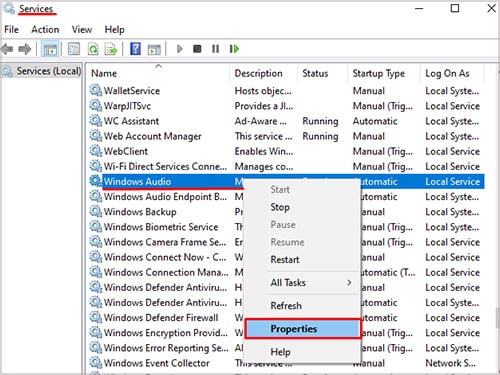
Task: Click the Back arrow toolbar icon
Action: pos(7,49)
